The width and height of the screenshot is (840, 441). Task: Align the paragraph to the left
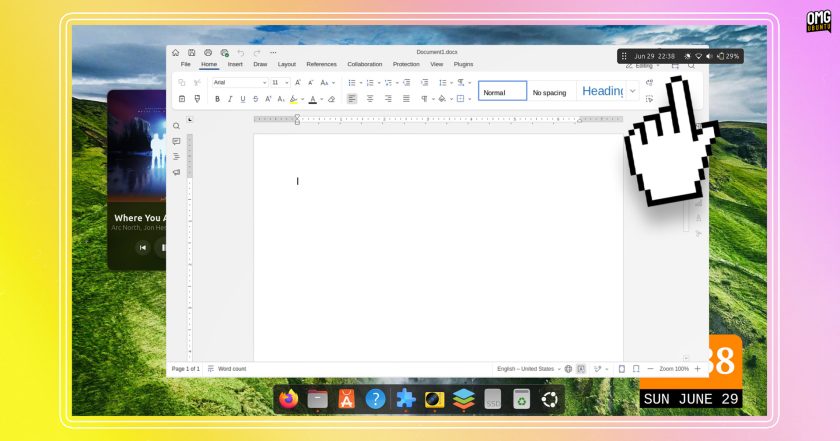[352, 99]
